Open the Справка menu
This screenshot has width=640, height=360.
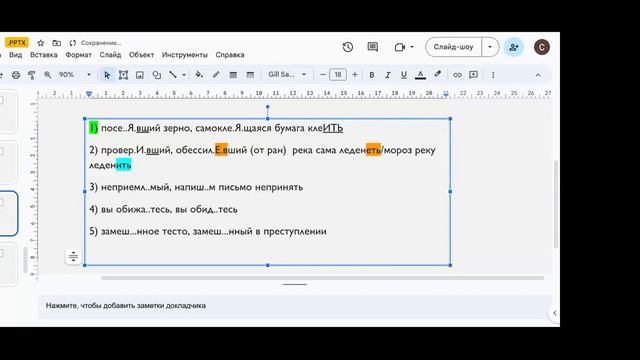pyautogui.click(x=230, y=55)
